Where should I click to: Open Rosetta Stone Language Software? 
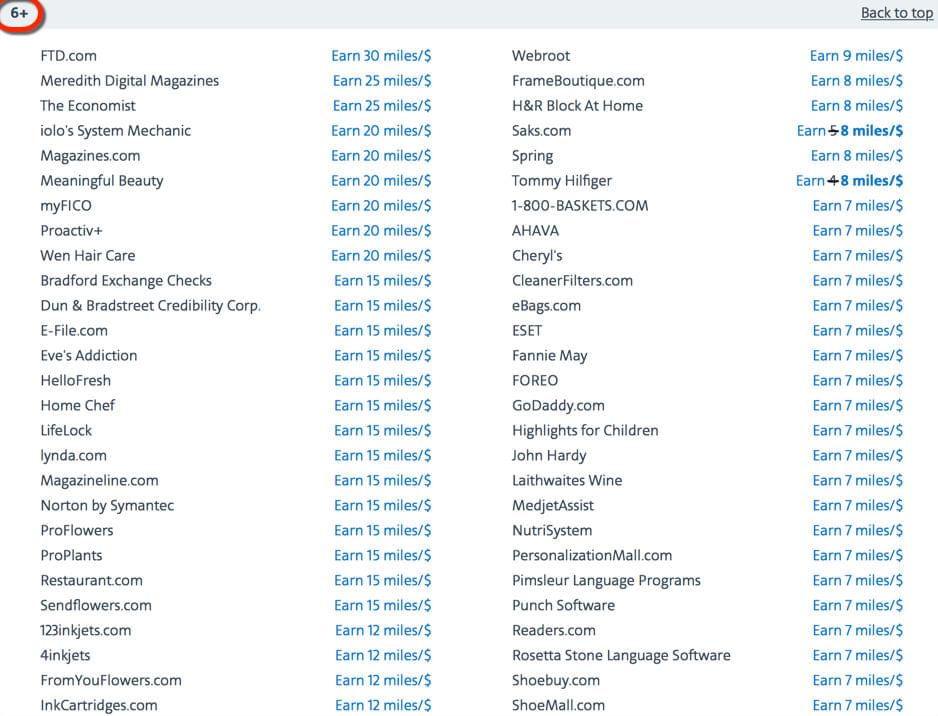point(621,656)
